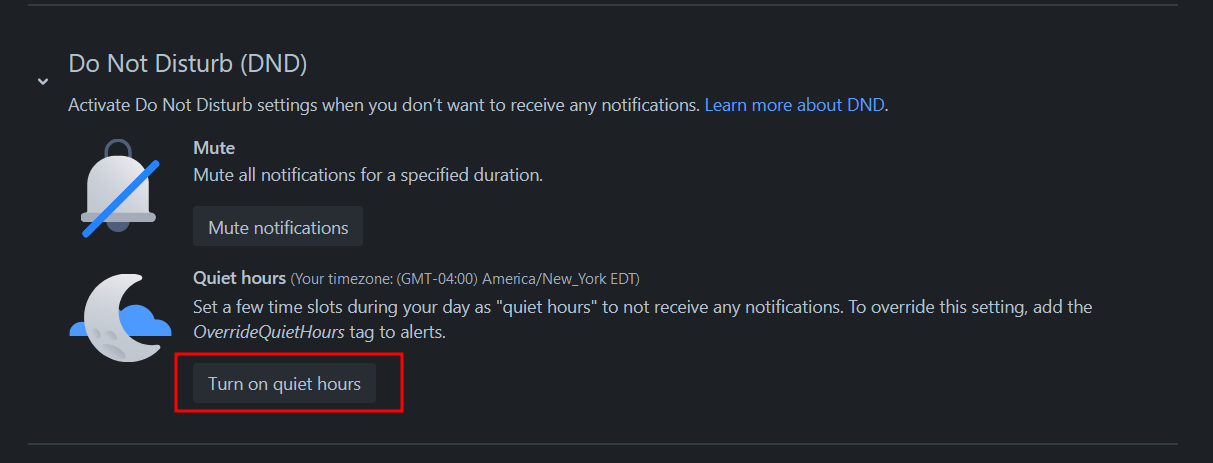The image size is (1213, 463).
Task: Click the Do Not Disturb (DND) heading
Action: pos(187,64)
